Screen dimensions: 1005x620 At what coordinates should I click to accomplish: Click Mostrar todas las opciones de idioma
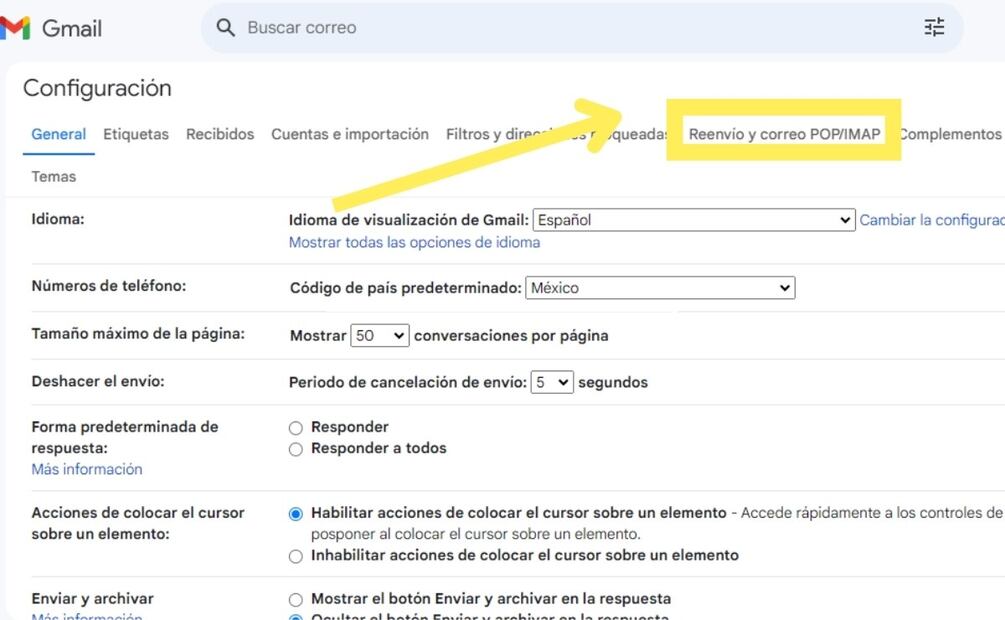pyautogui.click(x=414, y=242)
